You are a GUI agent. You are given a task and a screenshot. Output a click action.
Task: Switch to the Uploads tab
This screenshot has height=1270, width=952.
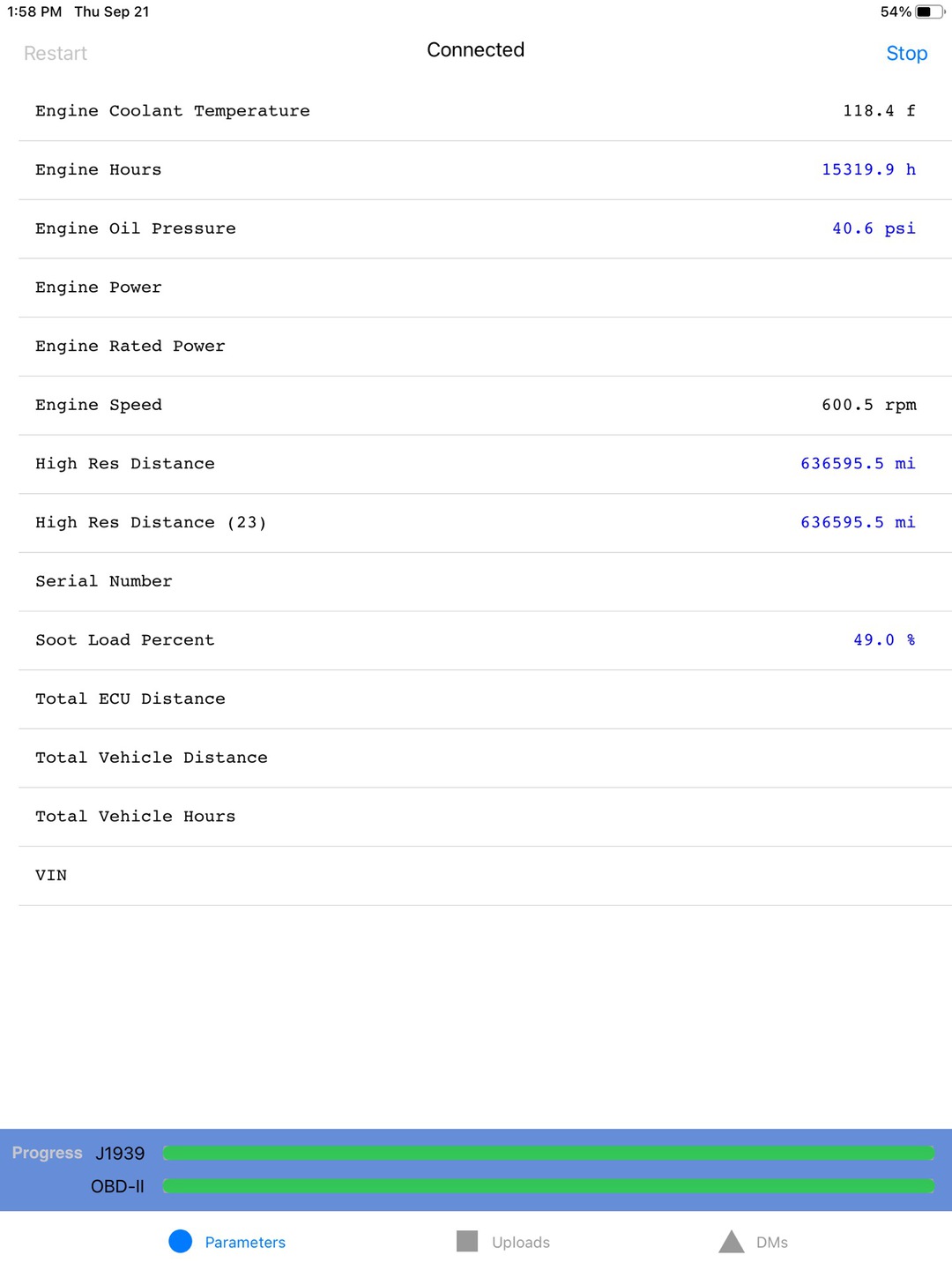(520, 1243)
